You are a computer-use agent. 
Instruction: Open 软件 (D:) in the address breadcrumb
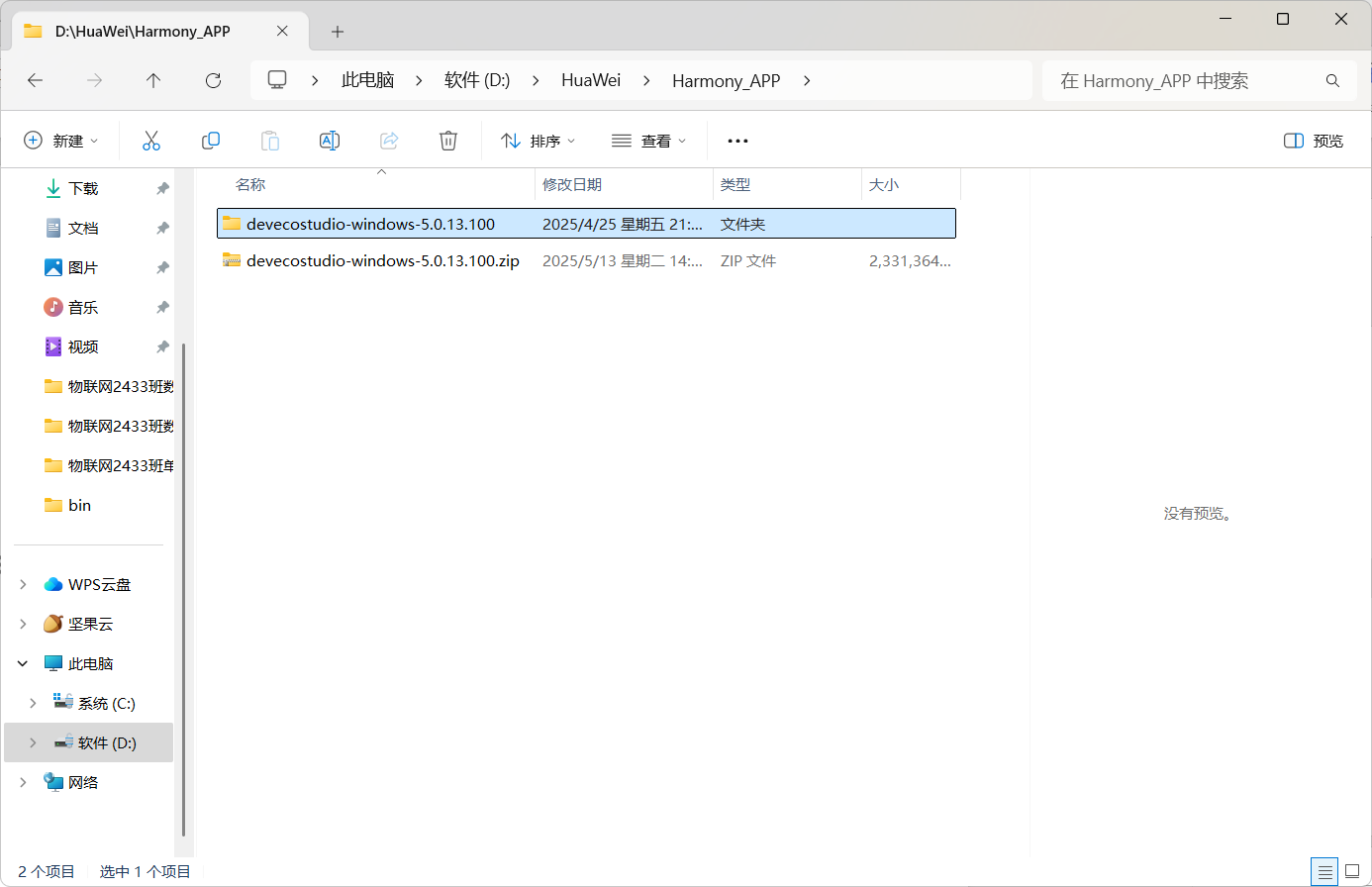(x=477, y=80)
